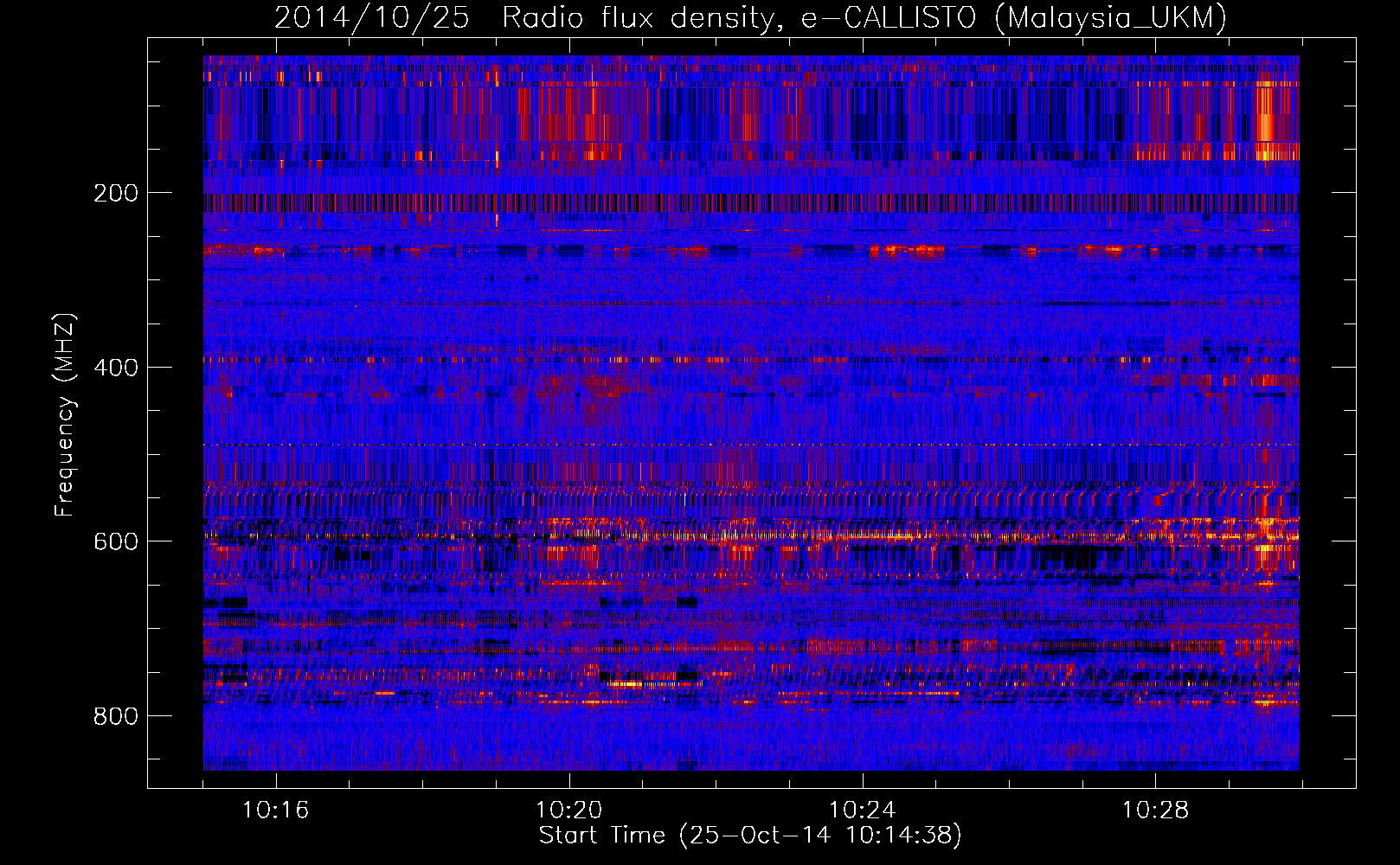
Task: Click the 10:28 time tick label
Action: [x=1156, y=810]
